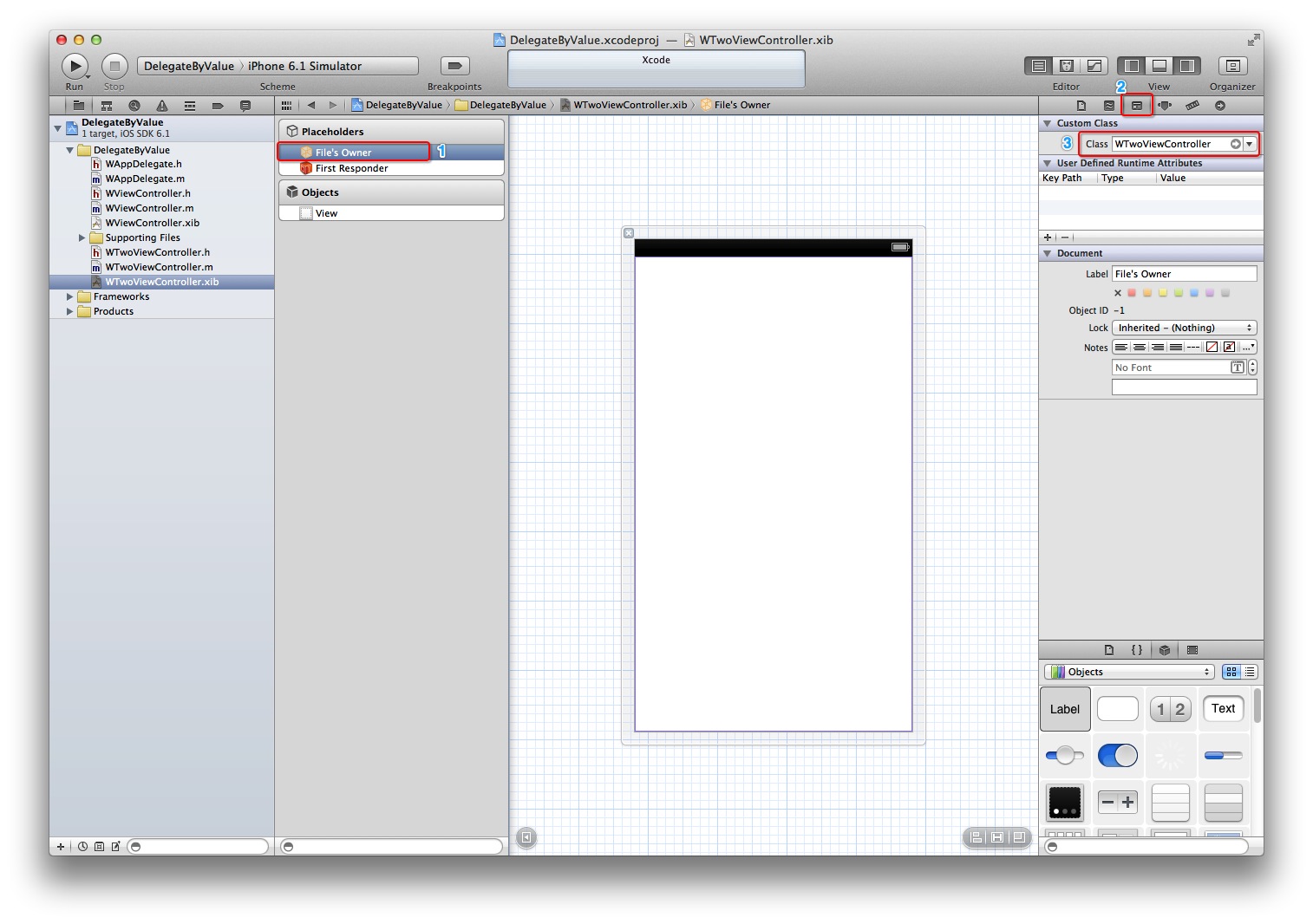The image size is (1313, 924).
Task: Select First Responder placeholder
Action: pos(351,168)
